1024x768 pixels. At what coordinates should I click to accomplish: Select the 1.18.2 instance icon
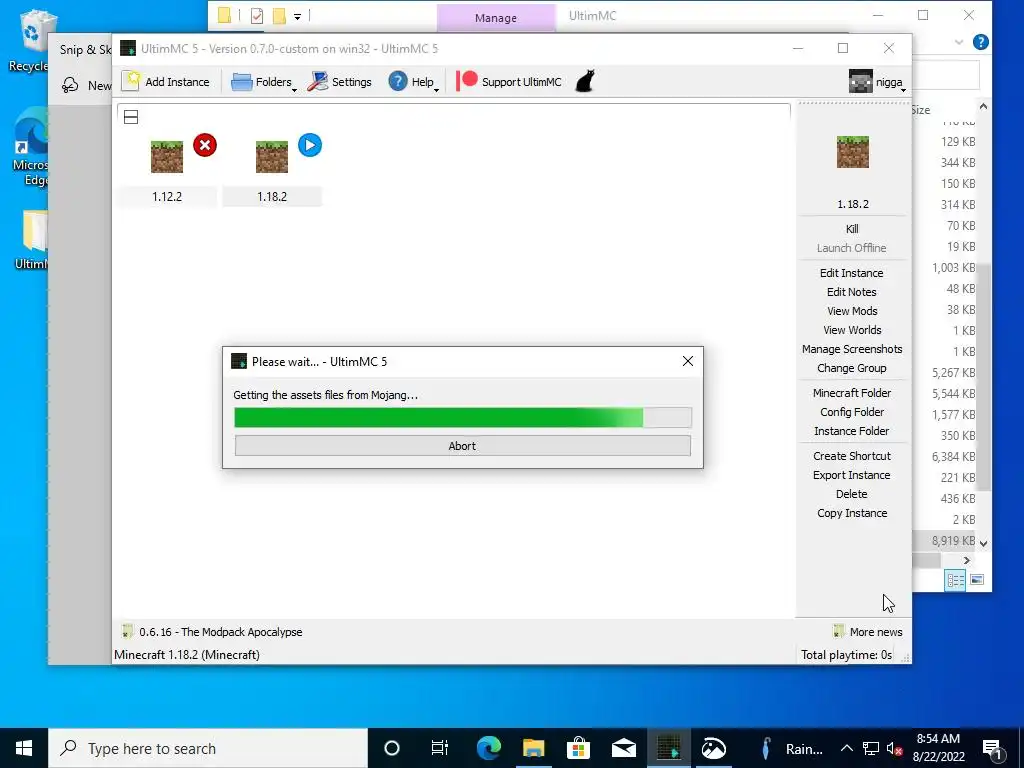pyautogui.click(x=272, y=157)
